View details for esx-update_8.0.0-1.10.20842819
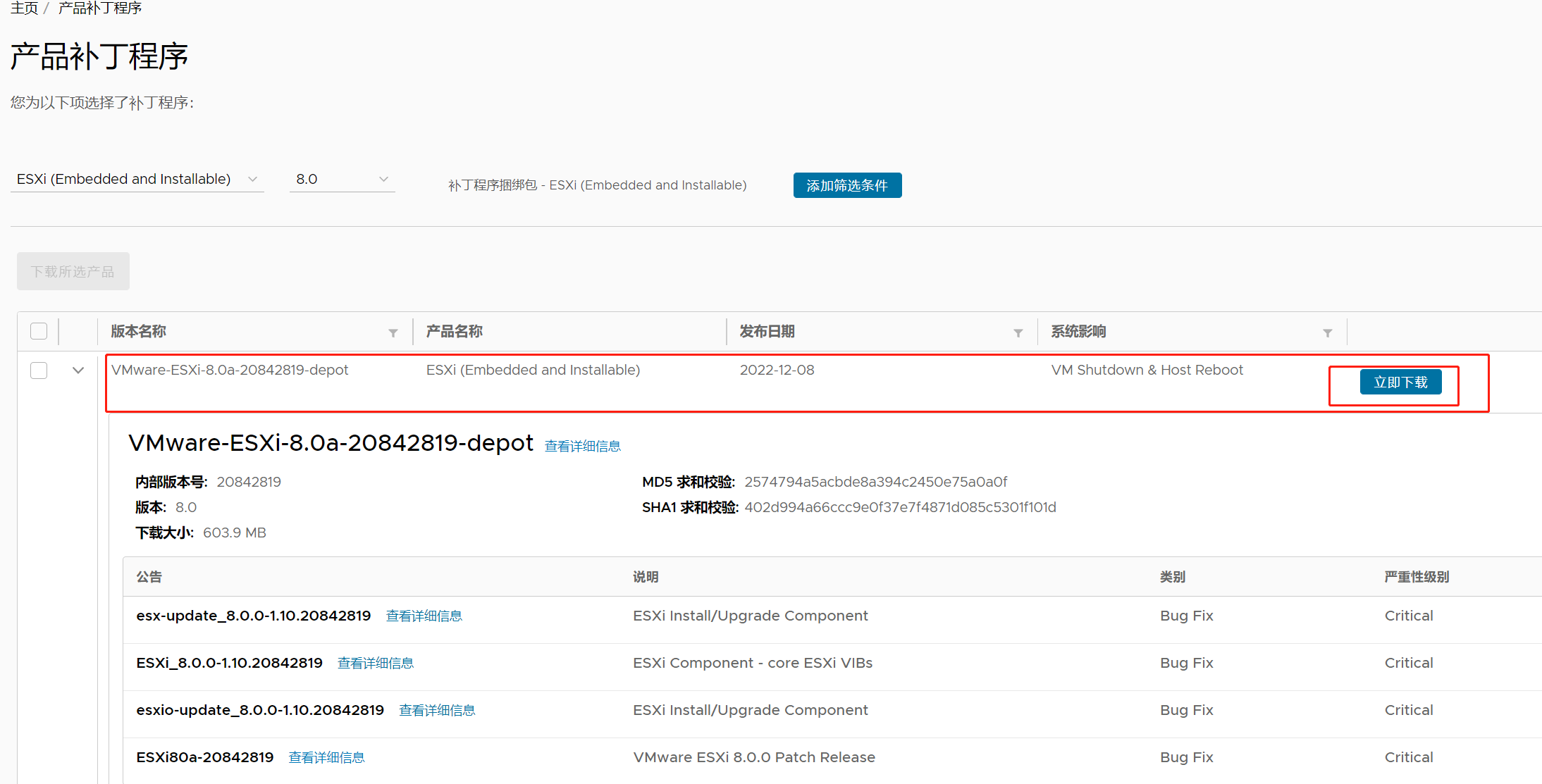1542x784 pixels. 424,616
